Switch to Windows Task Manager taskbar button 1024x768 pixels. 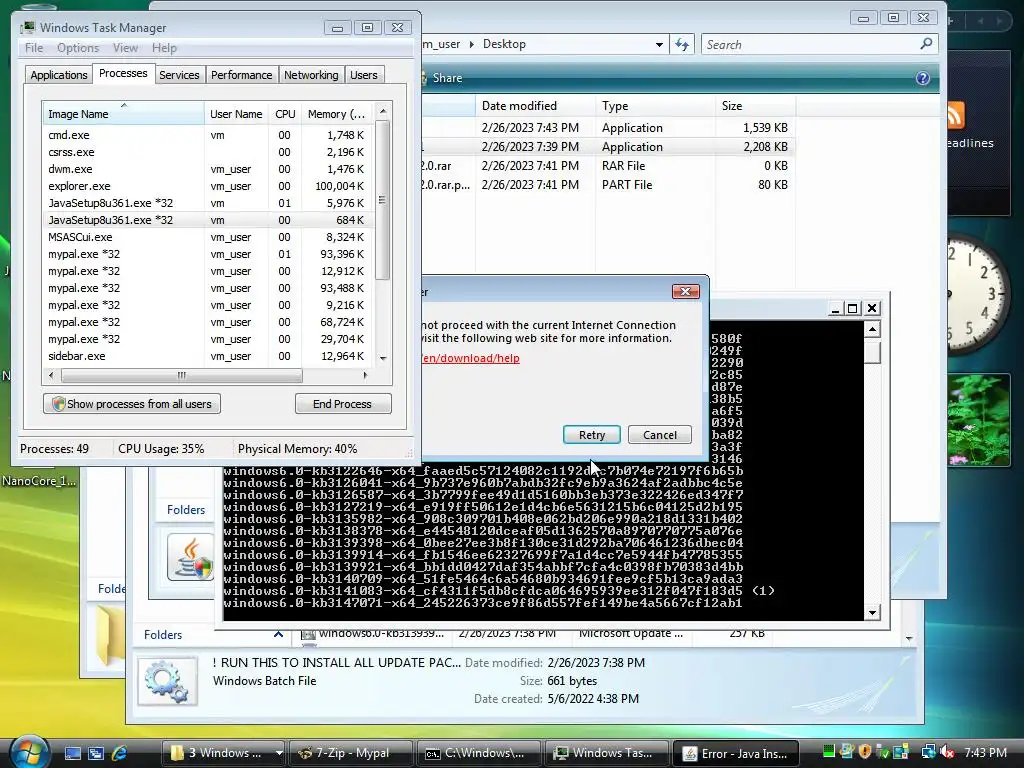pyautogui.click(x=605, y=753)
